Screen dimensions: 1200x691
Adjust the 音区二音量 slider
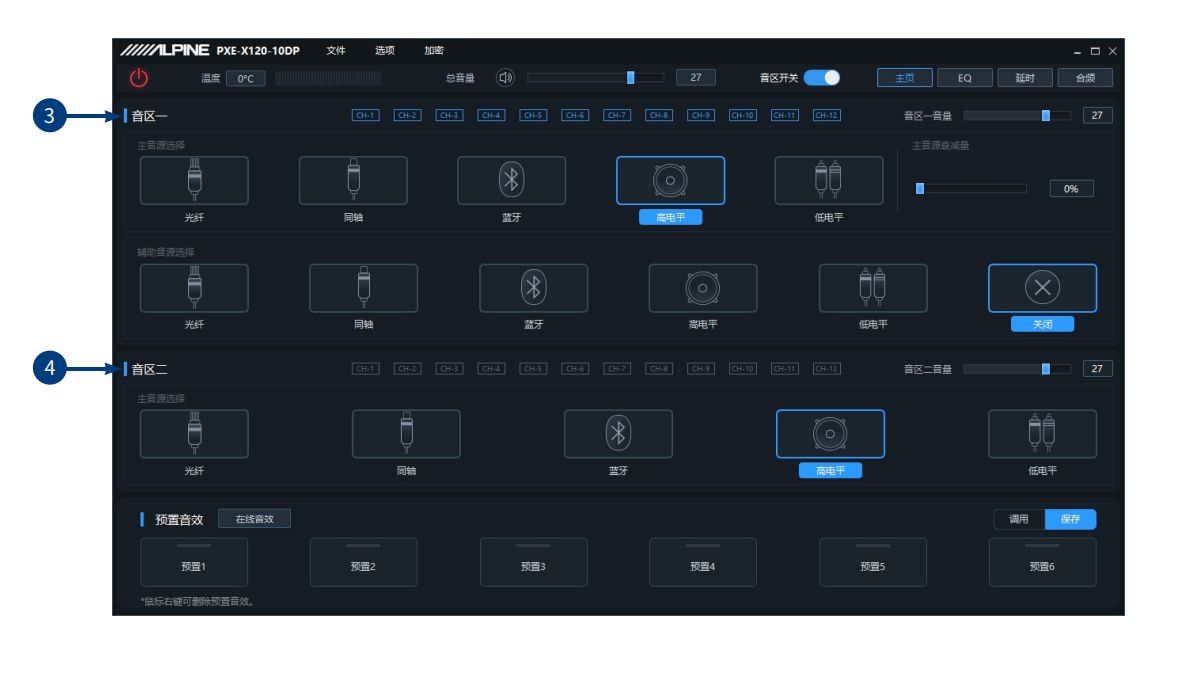[x=1017, y=369]
